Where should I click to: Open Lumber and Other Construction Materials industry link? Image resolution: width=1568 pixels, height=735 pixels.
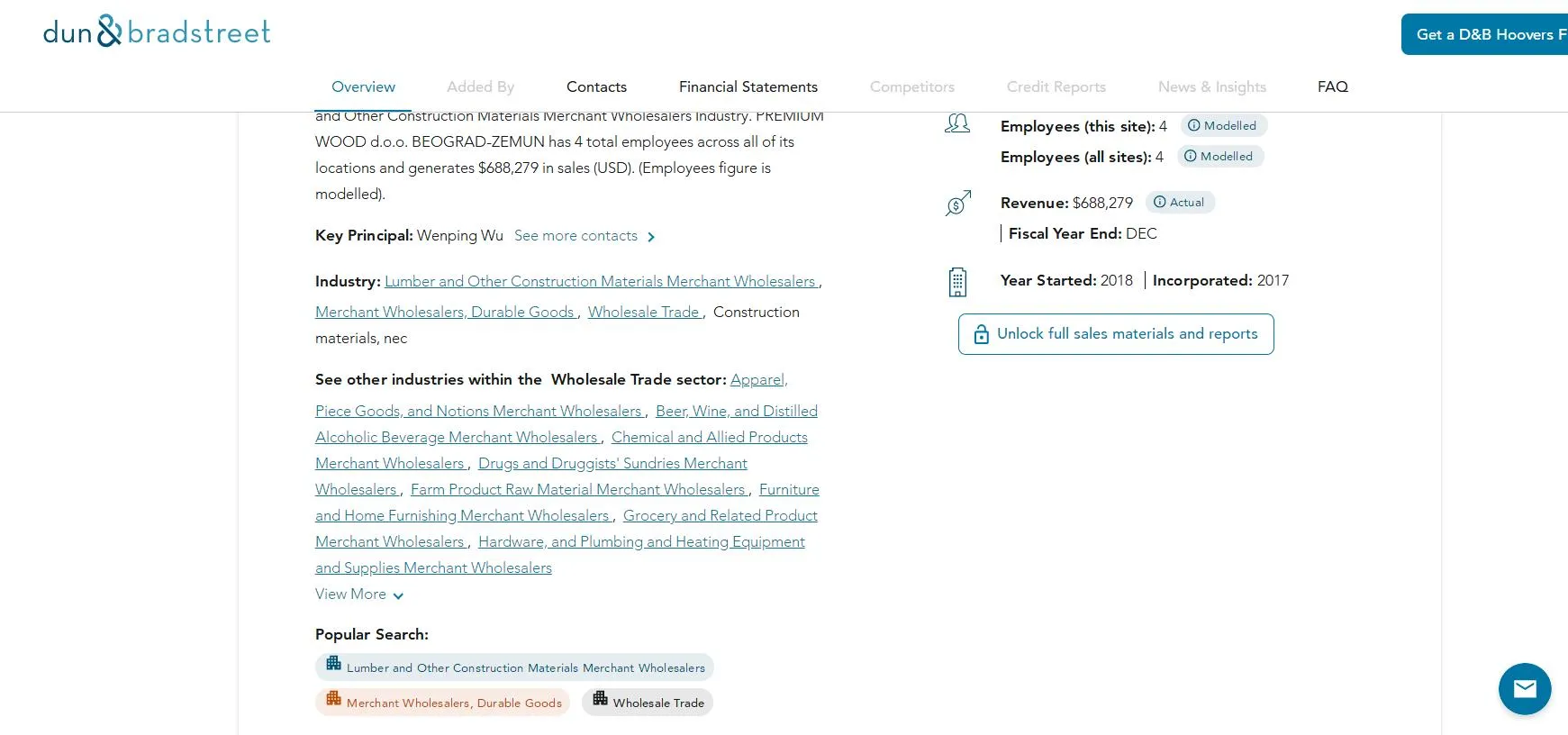pos(600,281)
